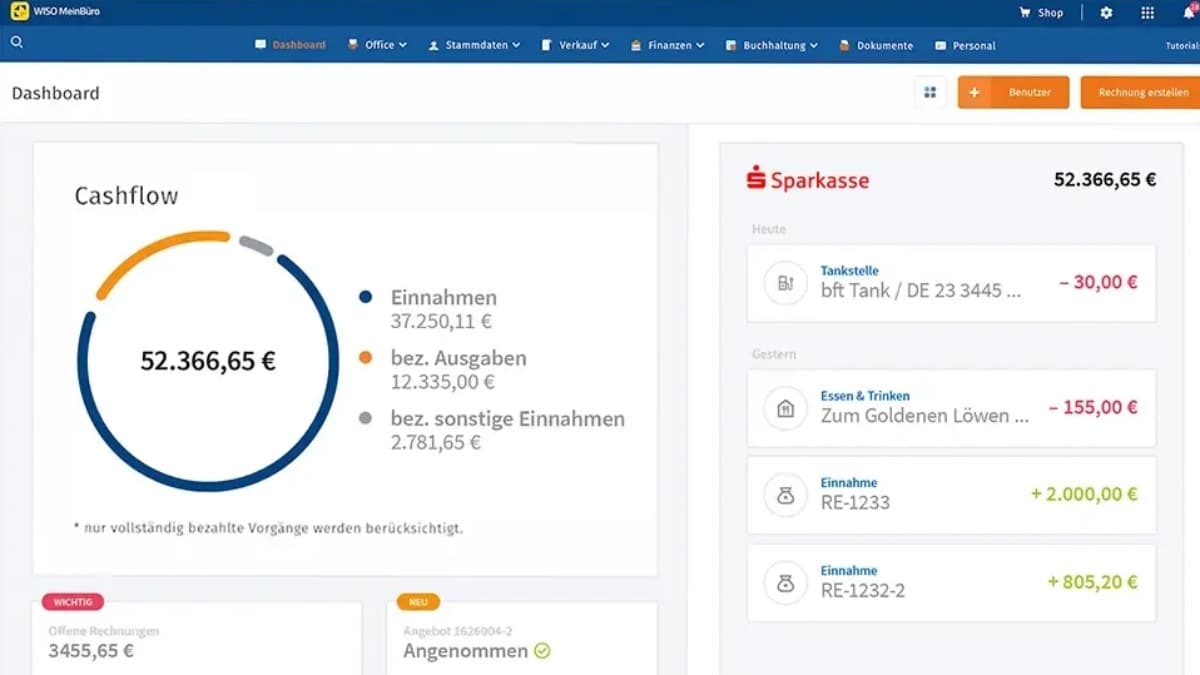Click the money bag icon for RE-1233
The width and height of the screenshot is (1200, 675).
coord(786,495)
